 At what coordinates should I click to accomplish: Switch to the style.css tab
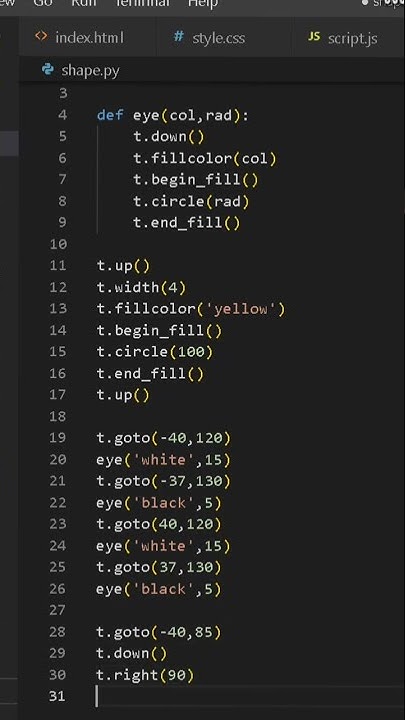point(209,37)
